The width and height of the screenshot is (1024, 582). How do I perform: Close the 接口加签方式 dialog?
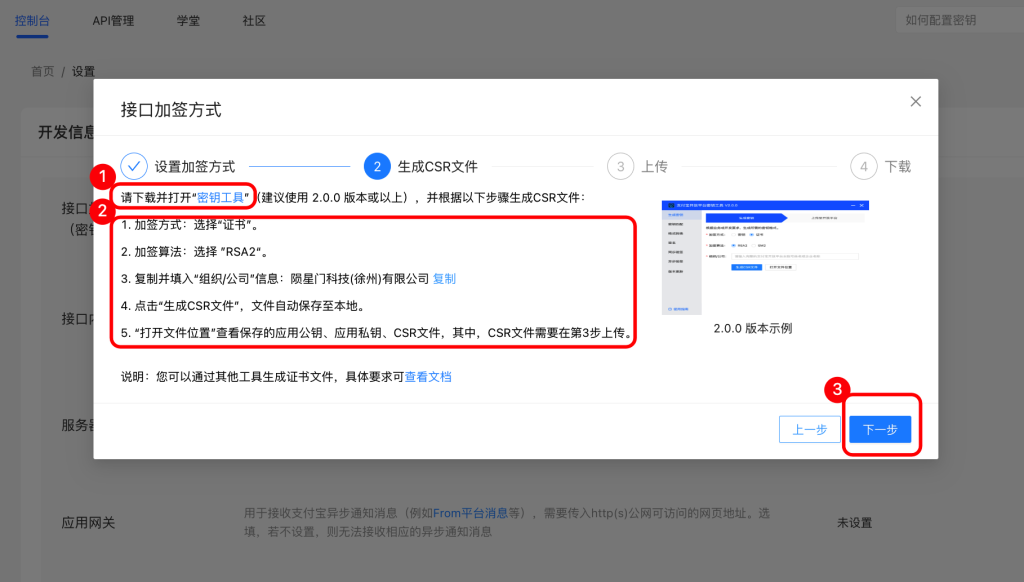915,101
